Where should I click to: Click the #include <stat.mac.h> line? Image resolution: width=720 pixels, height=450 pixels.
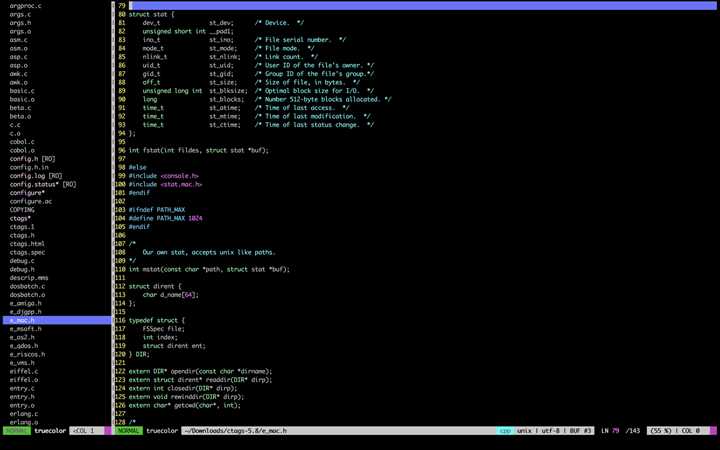point(165,184)
